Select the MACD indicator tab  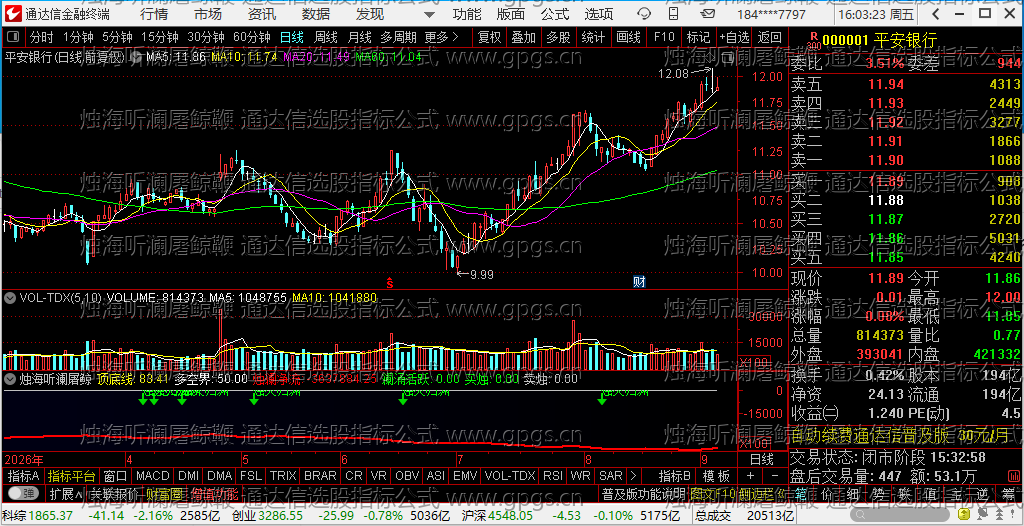[x=152, y=476]
